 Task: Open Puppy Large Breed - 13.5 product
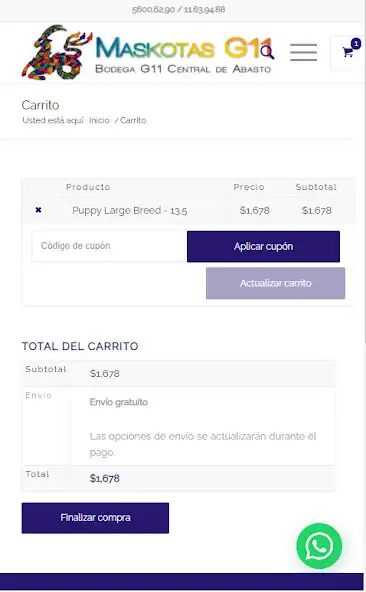[130, 210]
